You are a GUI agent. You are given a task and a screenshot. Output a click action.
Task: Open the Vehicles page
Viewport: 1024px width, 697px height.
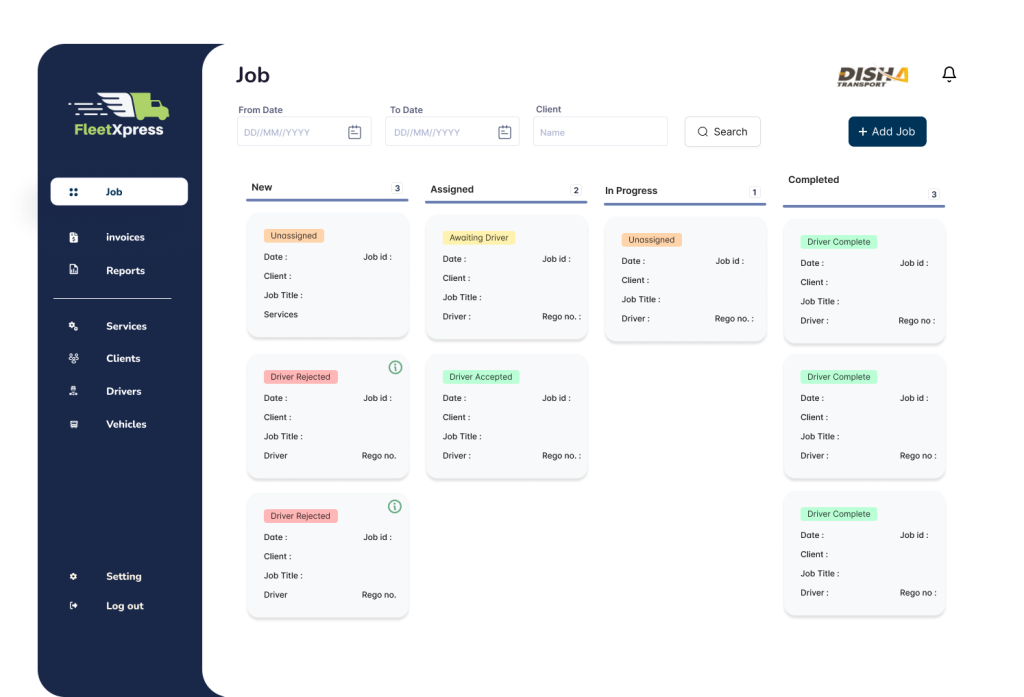click(x=125, y=425)
